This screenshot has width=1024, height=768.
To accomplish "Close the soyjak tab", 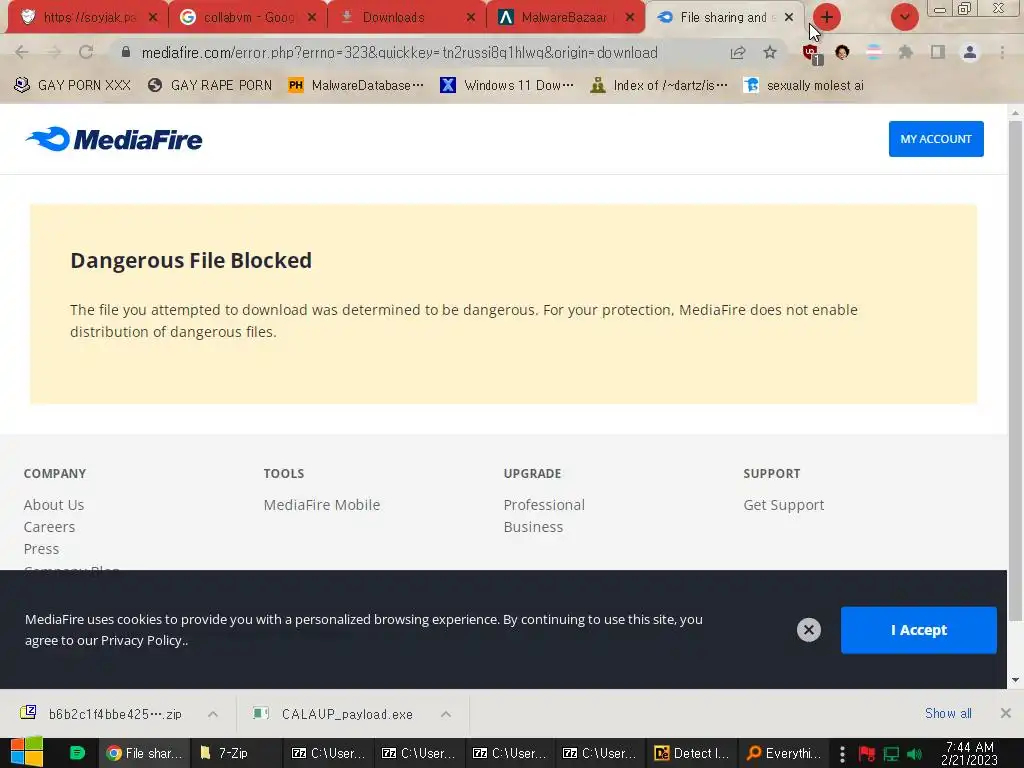I will pyautogui.click(x=153, y=18).
